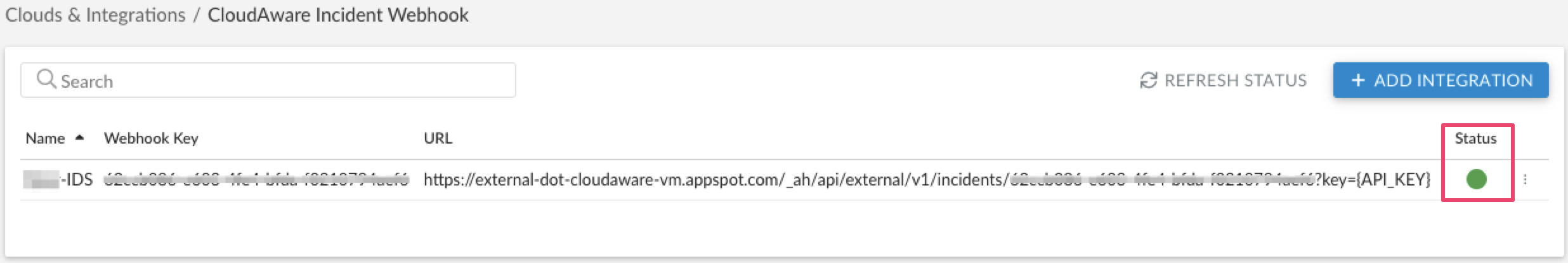
Task: Click the URL column header
Action: pos(438,138)
